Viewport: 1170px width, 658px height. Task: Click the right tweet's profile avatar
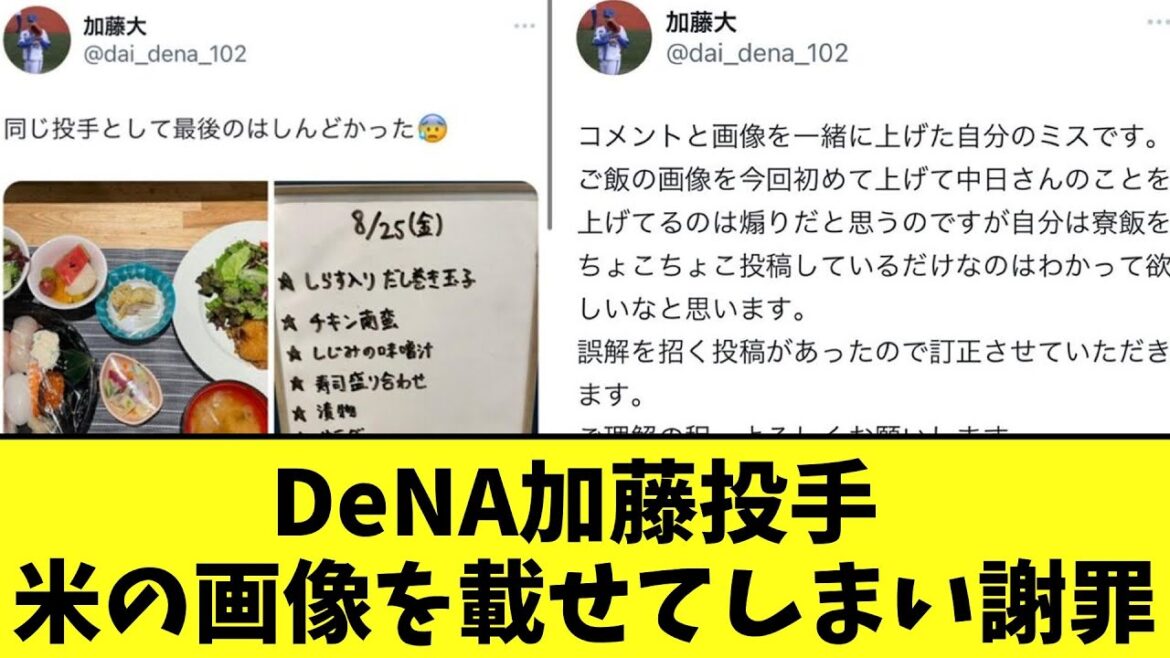613,37
